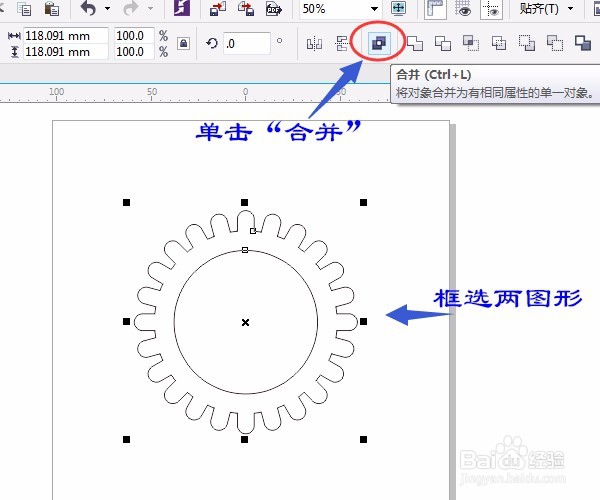This screenshot has height=500, width=600.
Task: Click the Redo arrow icon
Action: pyautogui.click(x=131, y=8)
